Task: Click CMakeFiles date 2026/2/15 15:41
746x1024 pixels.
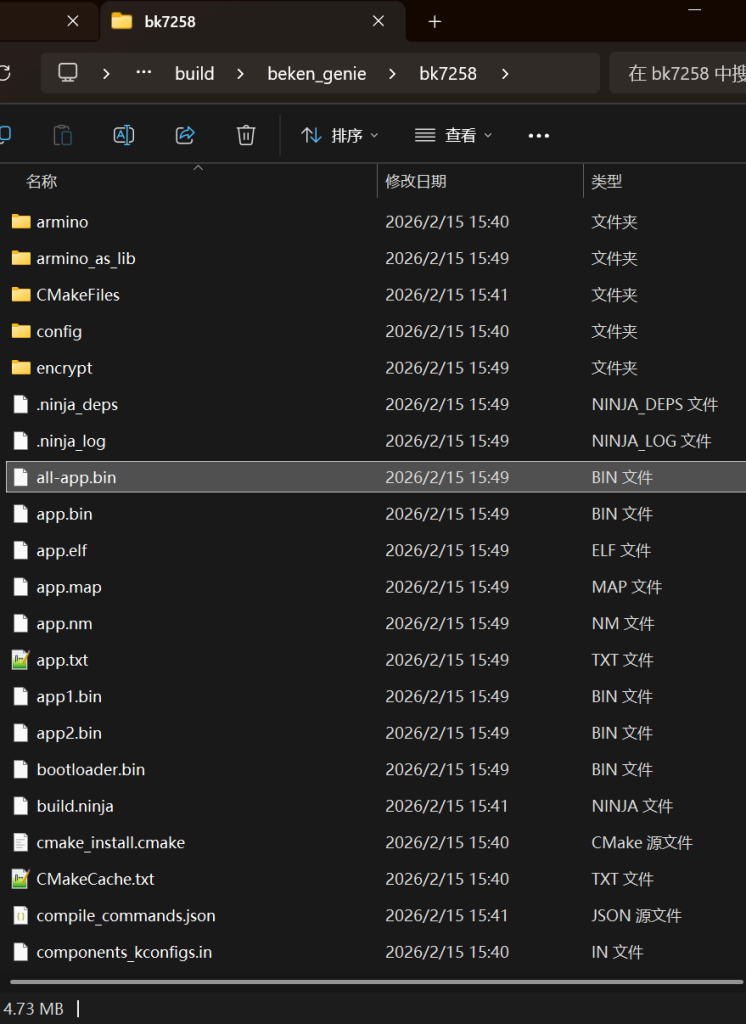Action: pyautogui.click(x=447, y=295)
